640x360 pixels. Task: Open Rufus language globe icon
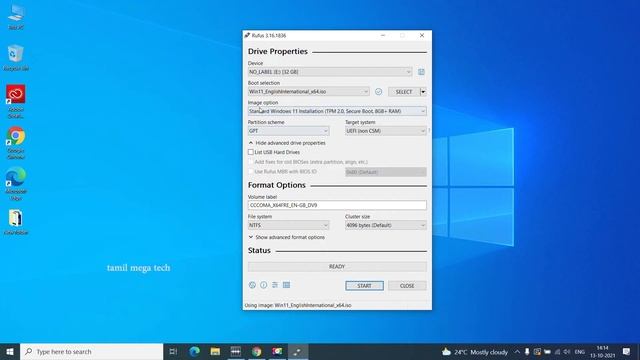252,285
